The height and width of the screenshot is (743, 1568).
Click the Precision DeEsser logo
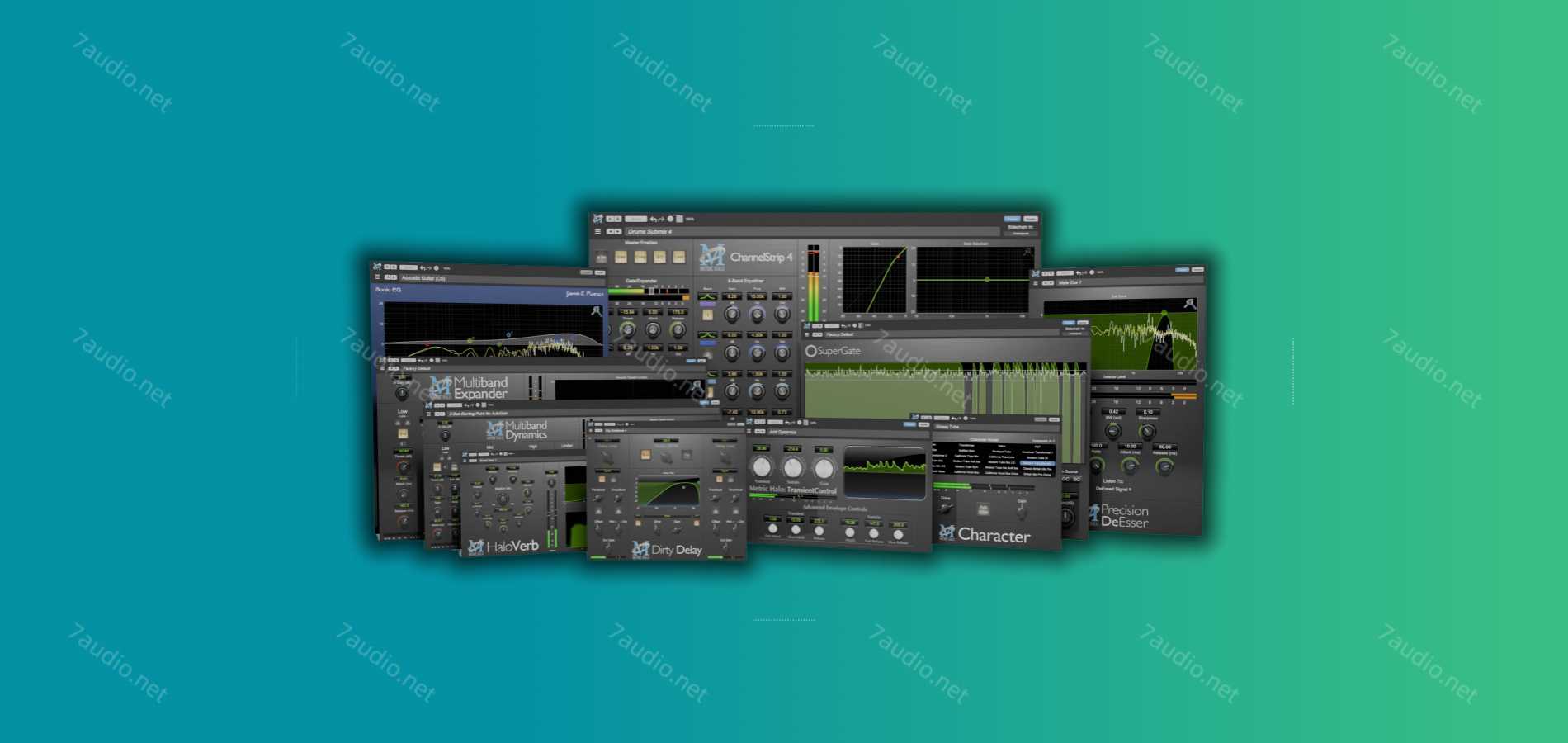coord(1120,516)
